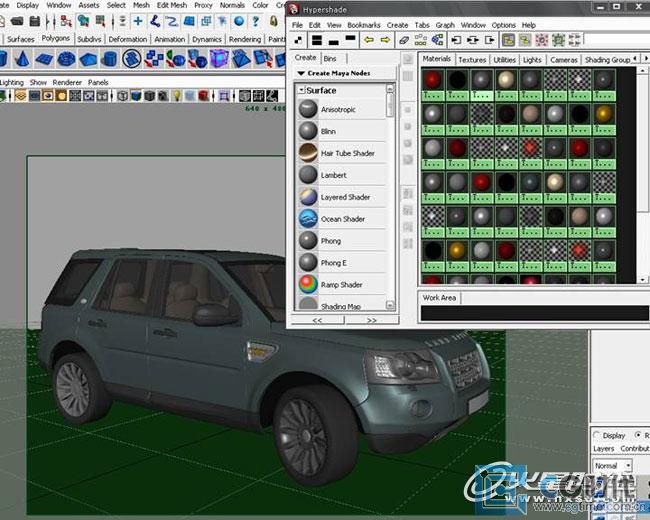The image size is (650, 520).
Task: Click Hypershade rearrange graph icon
Action: (x=420, y=40)
